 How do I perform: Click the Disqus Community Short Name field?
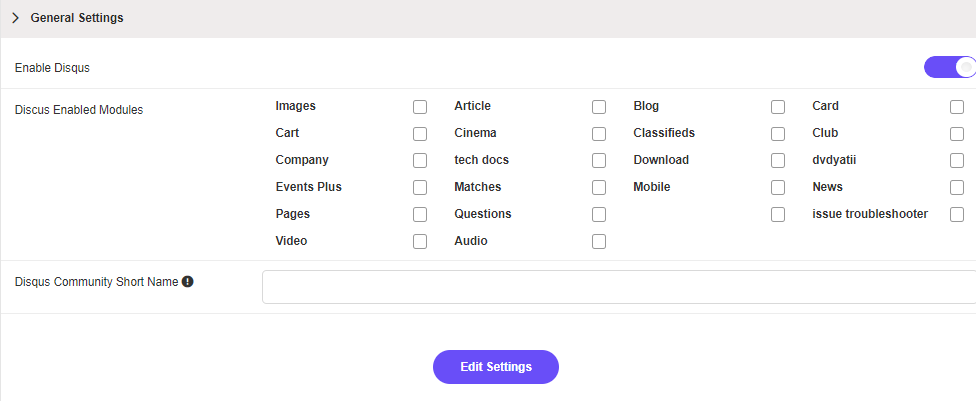tap(618, 287)
